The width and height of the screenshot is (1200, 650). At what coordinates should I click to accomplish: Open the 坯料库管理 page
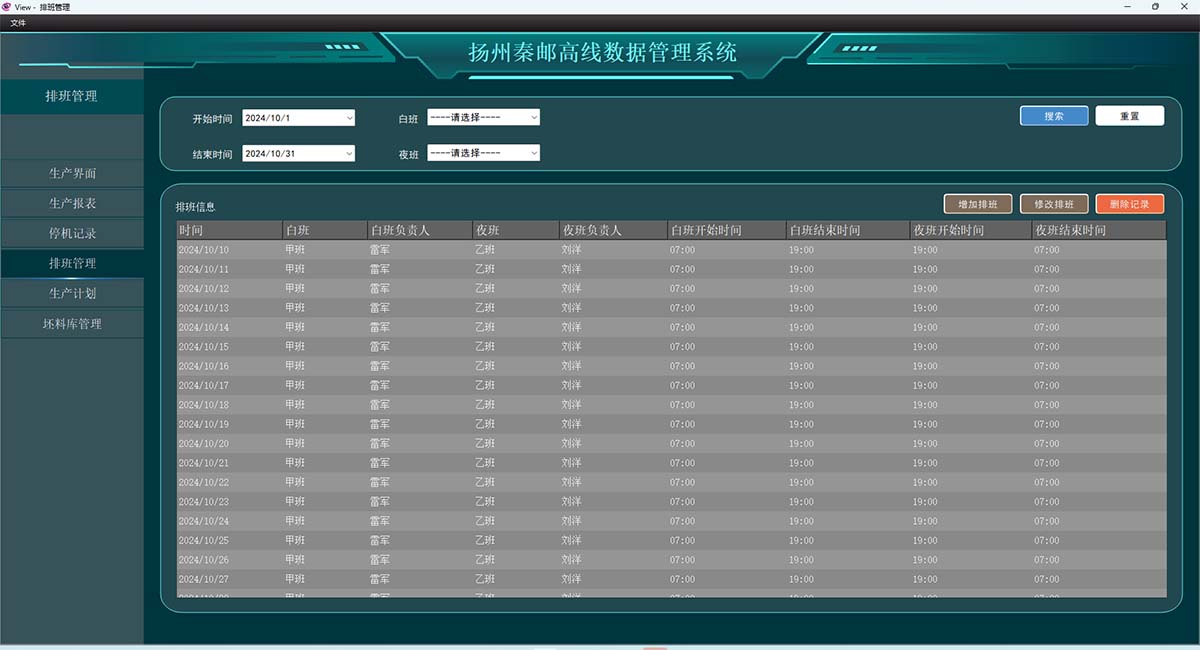click(x=72, y=324)
